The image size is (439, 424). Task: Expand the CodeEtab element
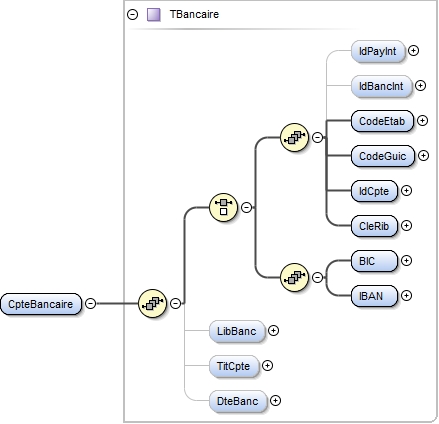pyautogui.click(x=422, y=121)
